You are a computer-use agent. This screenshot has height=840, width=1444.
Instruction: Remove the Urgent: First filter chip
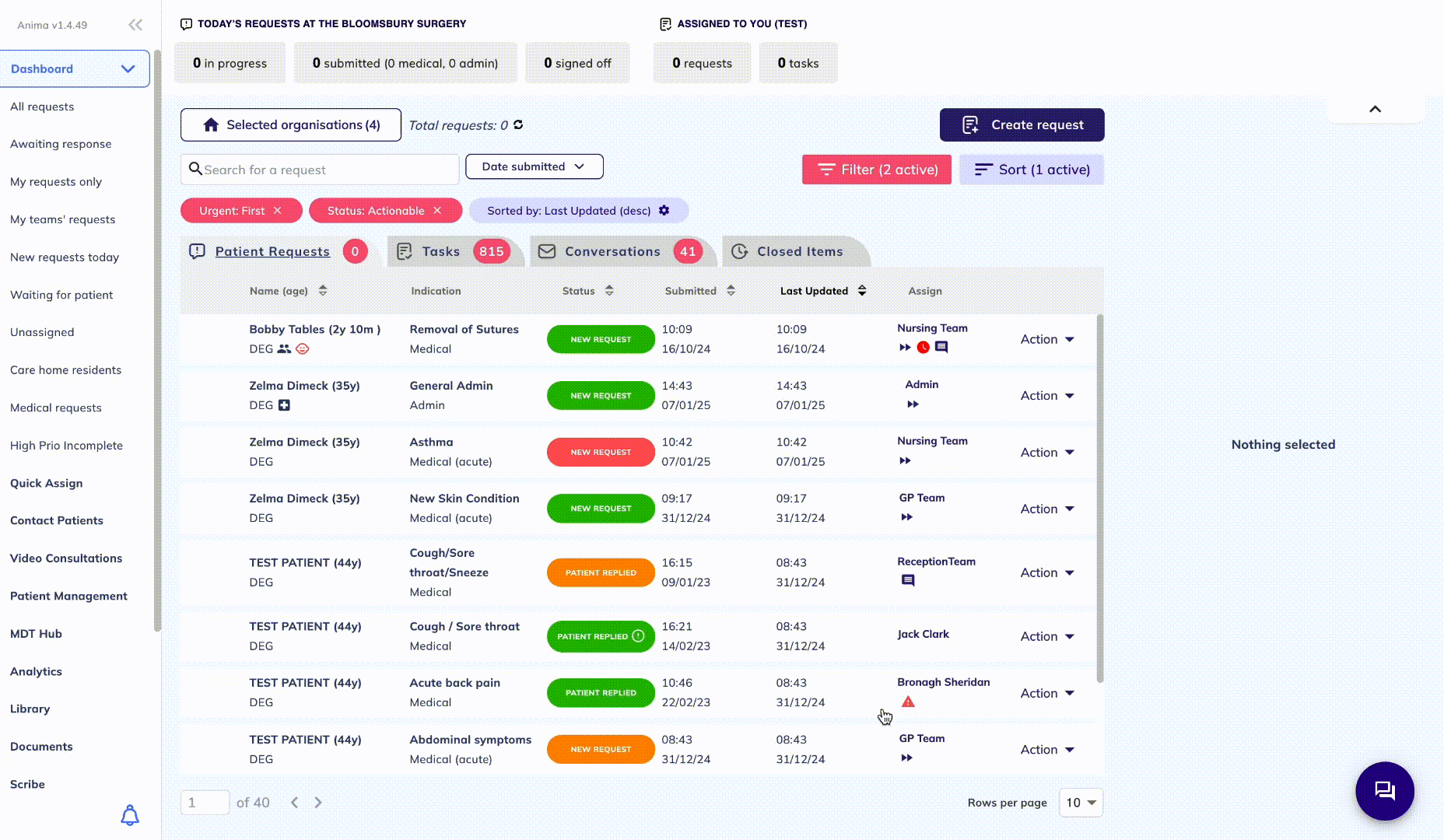(x=277, y=210)
